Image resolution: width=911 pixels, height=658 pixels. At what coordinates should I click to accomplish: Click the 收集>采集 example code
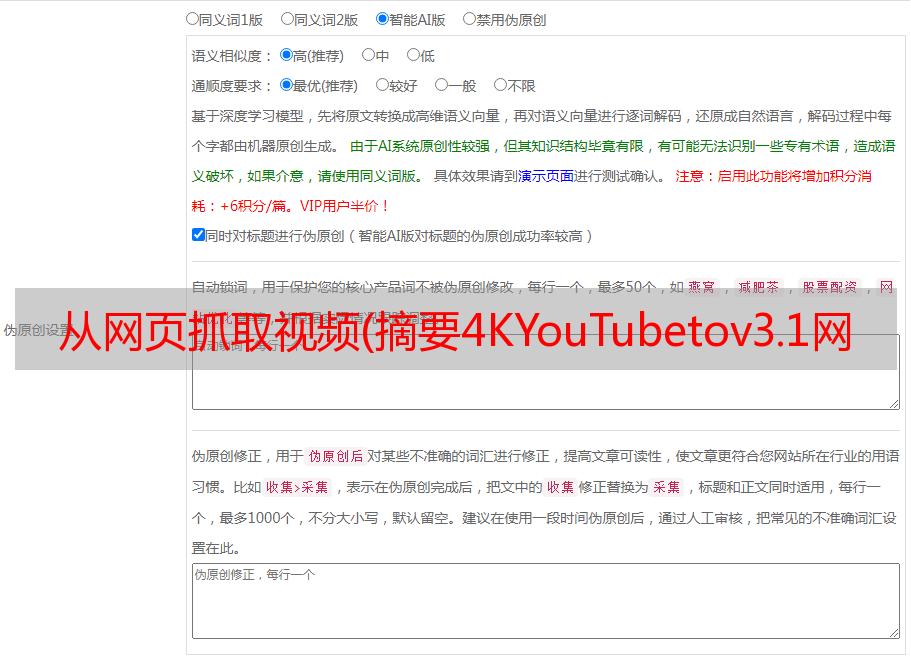[x=297, y=487]
